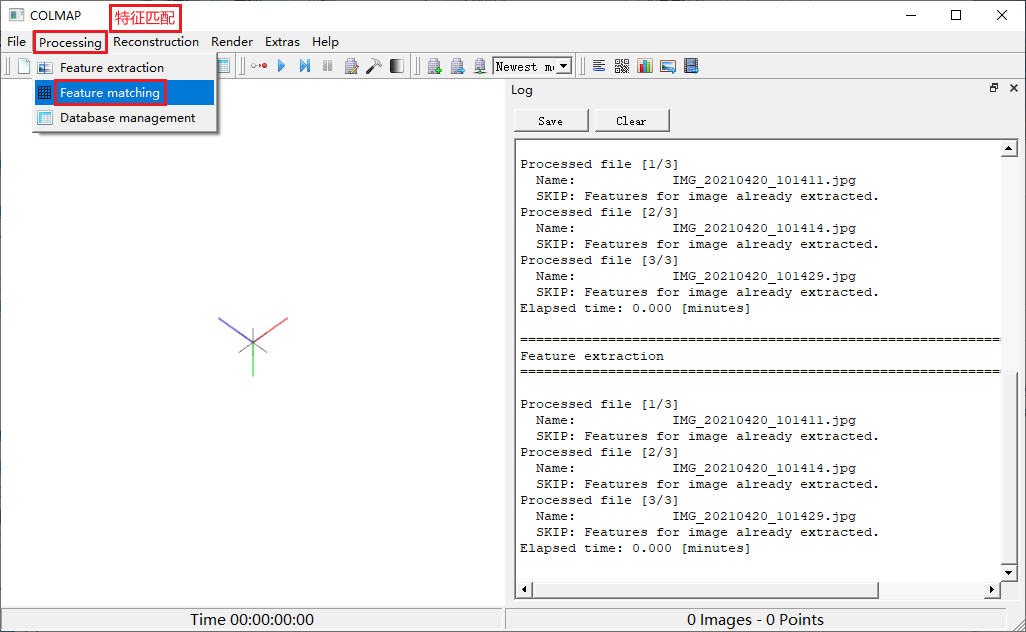Viewport: 1026px width, 632px height.
Task: Choose Database management from the Processing menu
Action: pyautogui.click(x=124, y=118)
